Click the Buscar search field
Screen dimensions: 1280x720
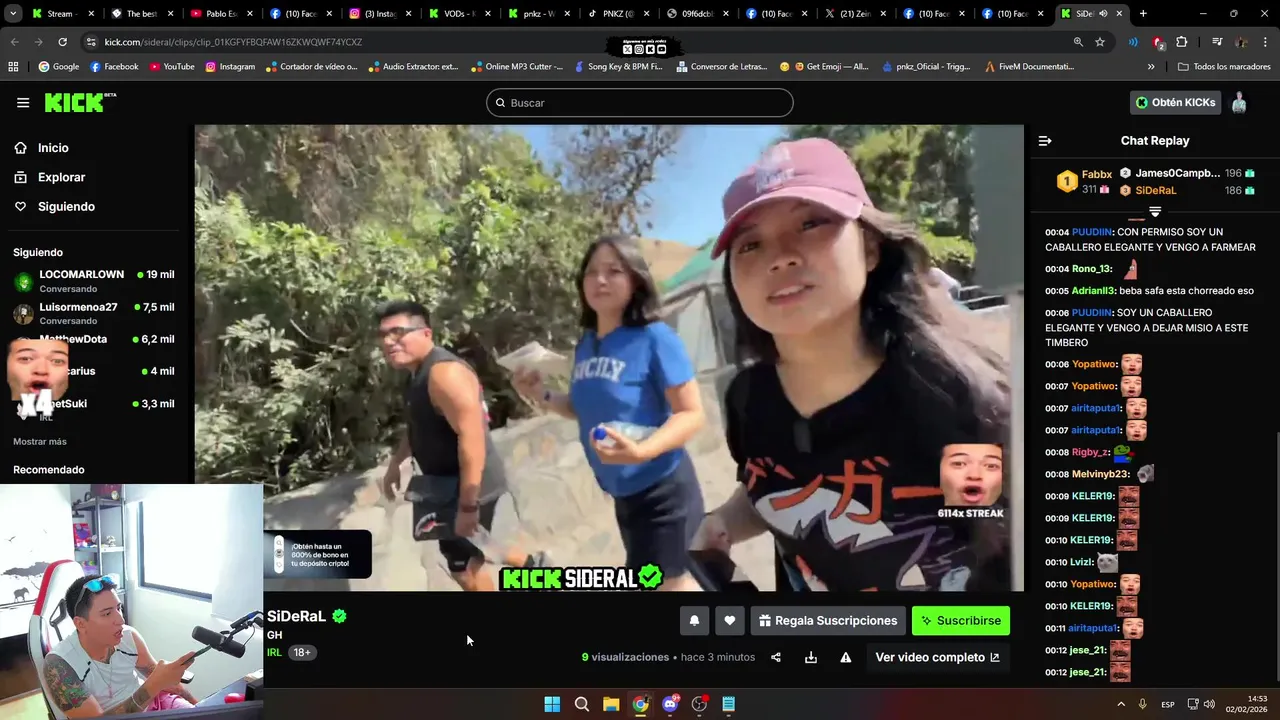coord(640,103)
